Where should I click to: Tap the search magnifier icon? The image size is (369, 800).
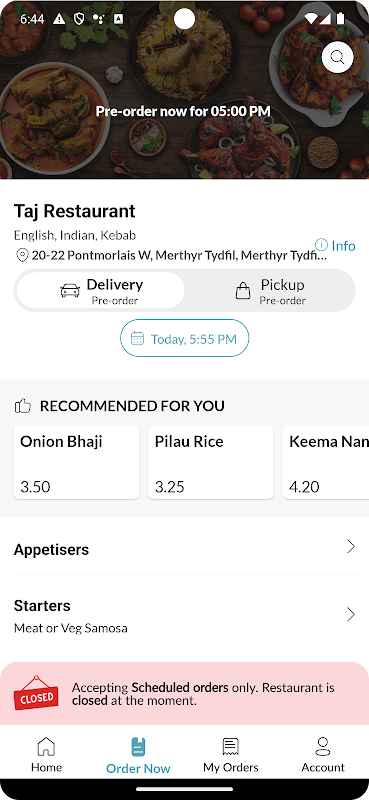pos(337,57)
